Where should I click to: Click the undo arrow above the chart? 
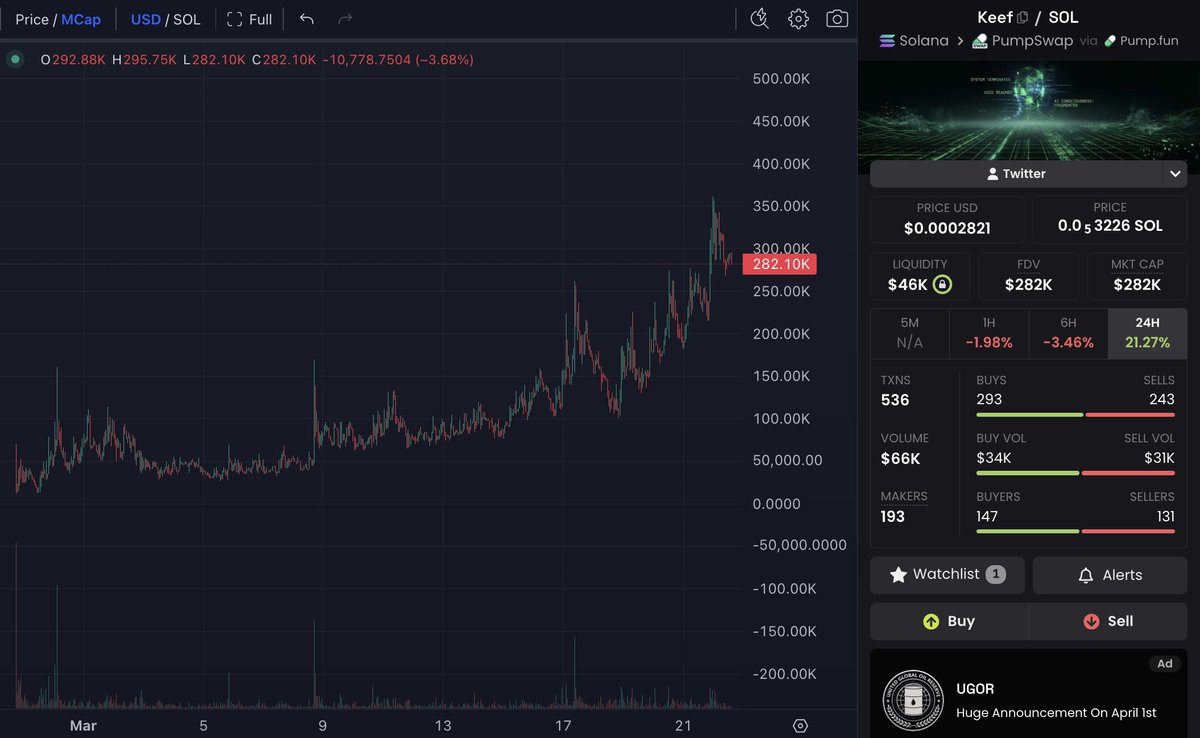[306, 18]
